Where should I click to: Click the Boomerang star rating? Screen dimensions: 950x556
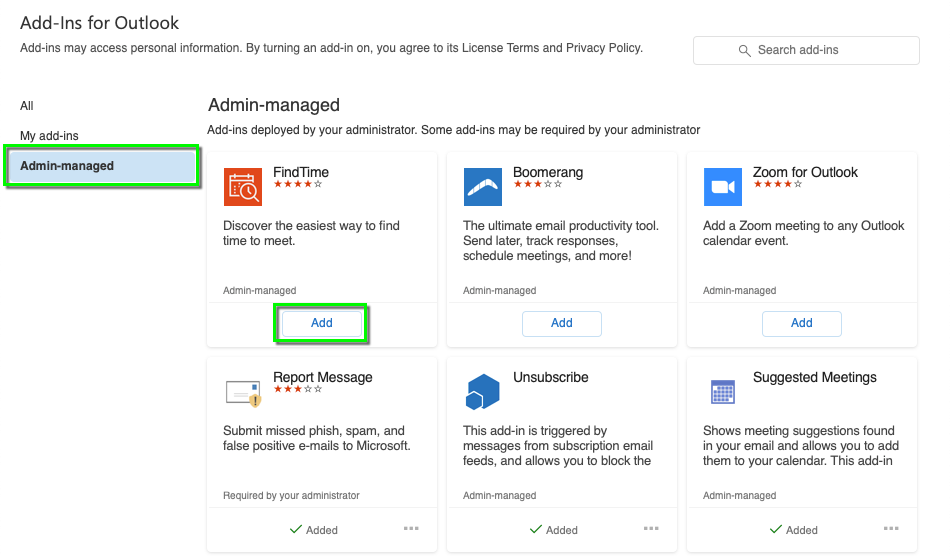tap(537, 184)
